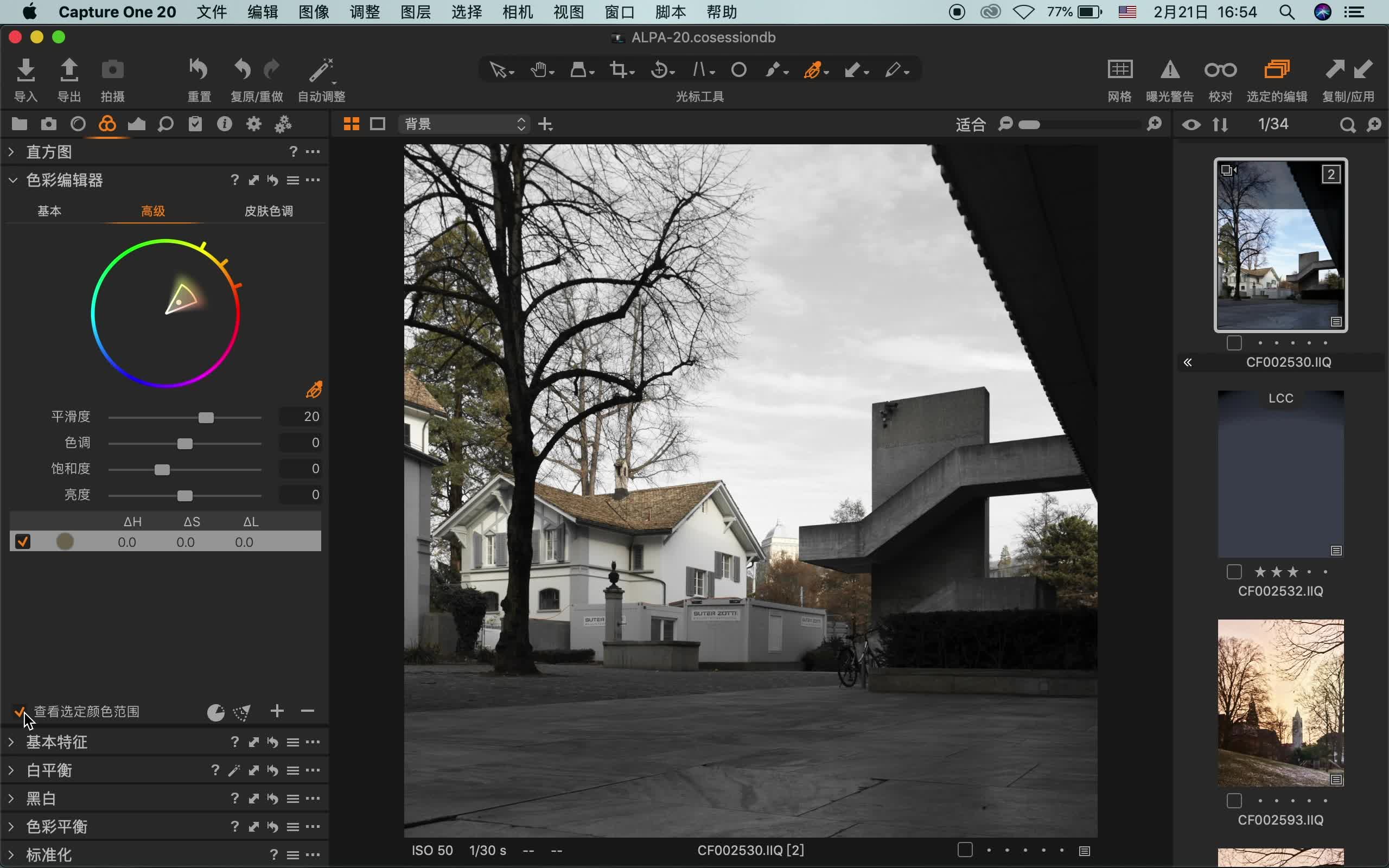The width and height of the screenshot is (1389, 868).
Task: Toggle the Exposure Warning (曝光警告) icon
Action: point(1170,70)
